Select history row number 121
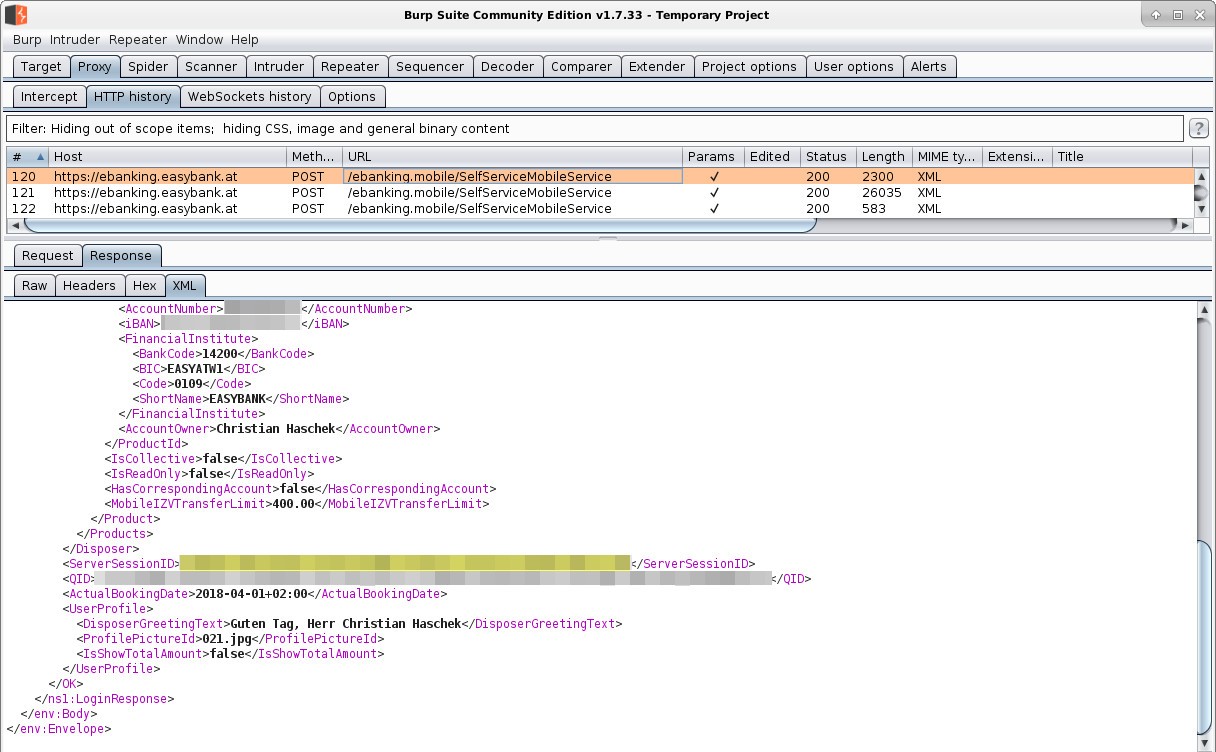Viewport: 1216px width, 752px height. pos(600,193)
